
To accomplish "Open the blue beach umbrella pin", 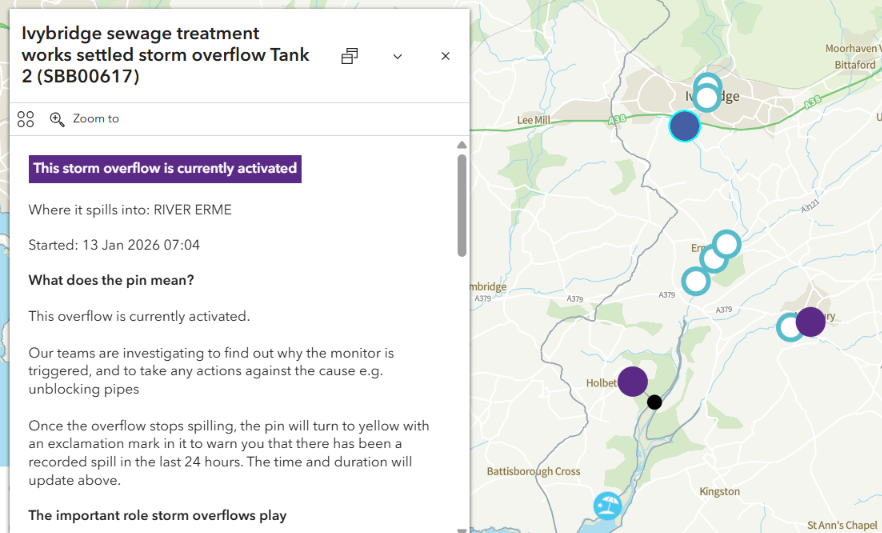I will (607, 506).
